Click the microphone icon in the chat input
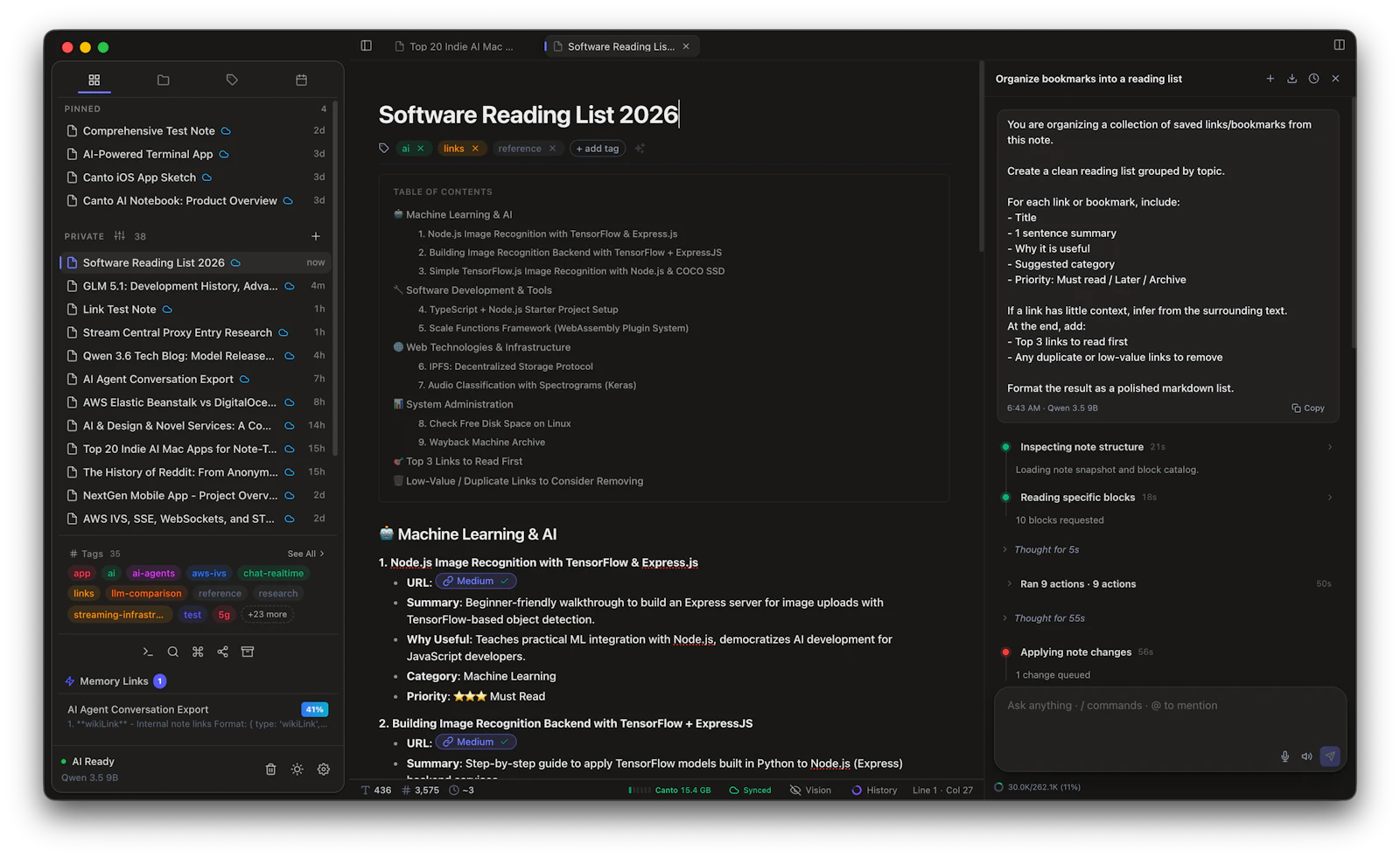1400x858 pixels. point(1284,757)
